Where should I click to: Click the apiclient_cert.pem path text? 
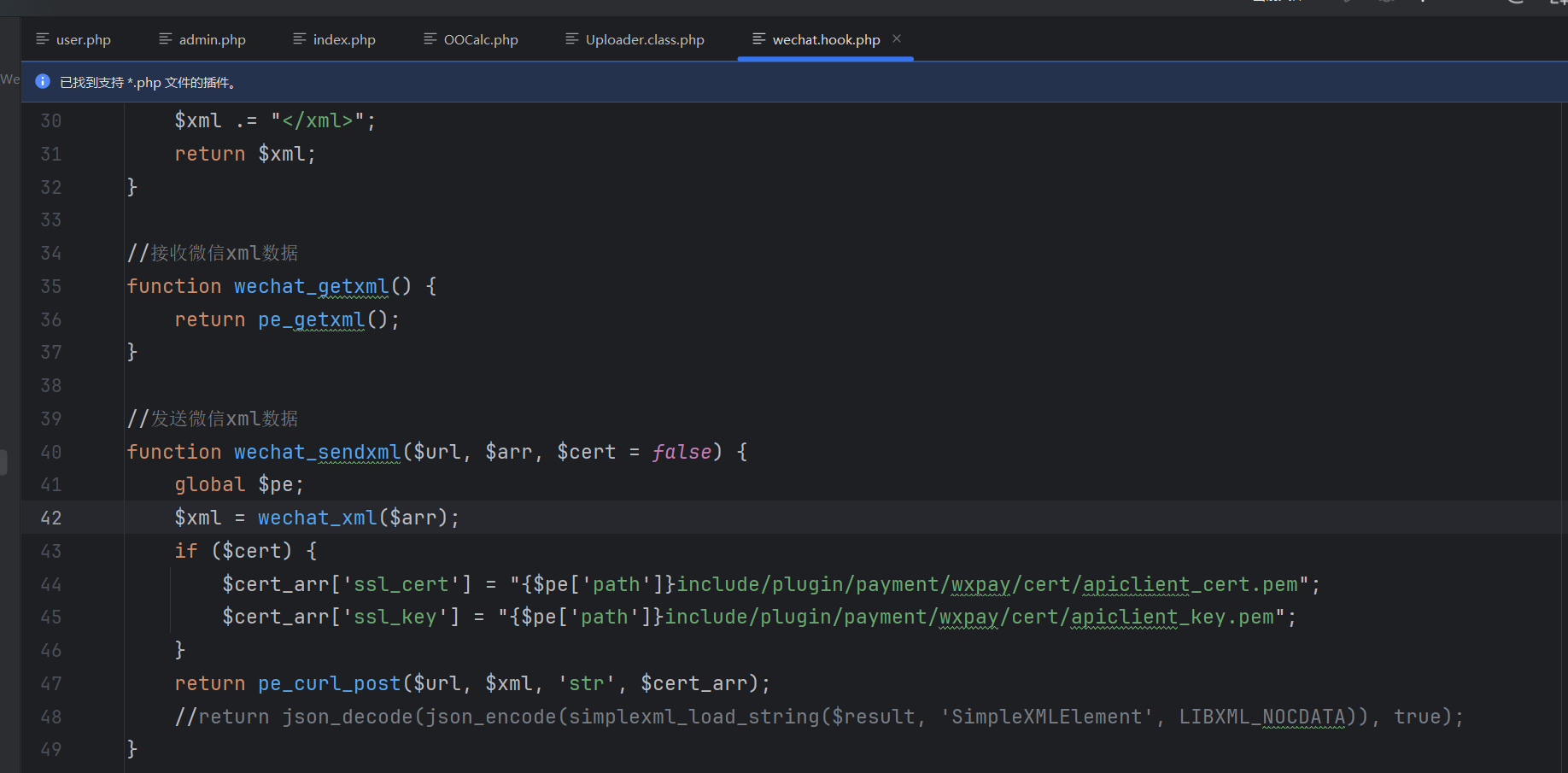point(1191,585)
